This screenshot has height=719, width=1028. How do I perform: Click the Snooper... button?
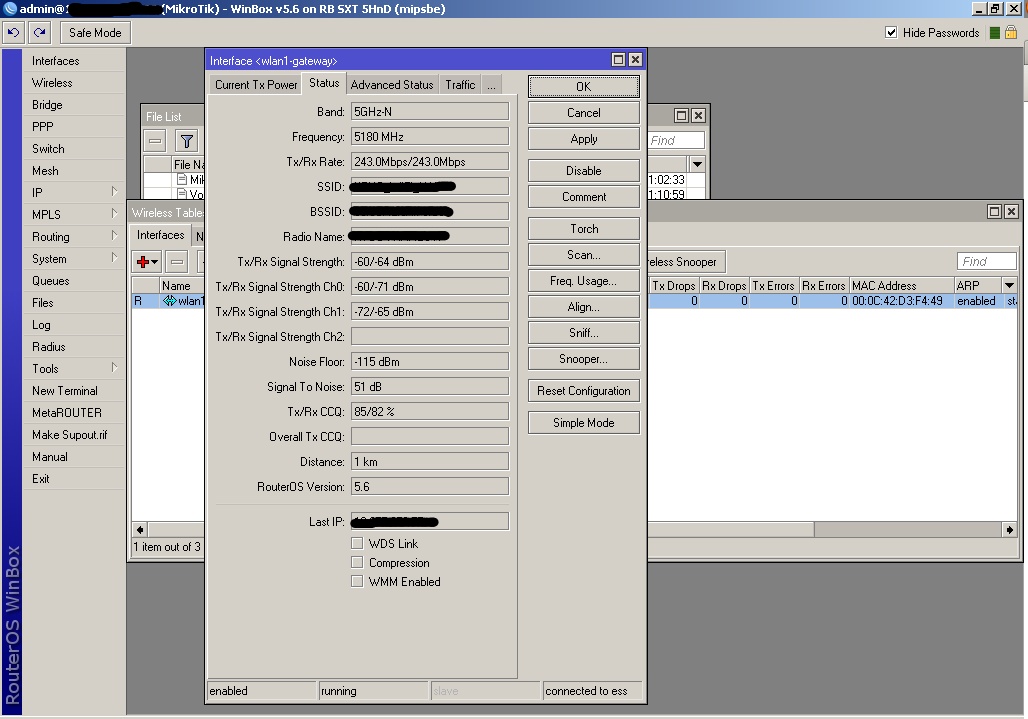[x=583, y=359]
